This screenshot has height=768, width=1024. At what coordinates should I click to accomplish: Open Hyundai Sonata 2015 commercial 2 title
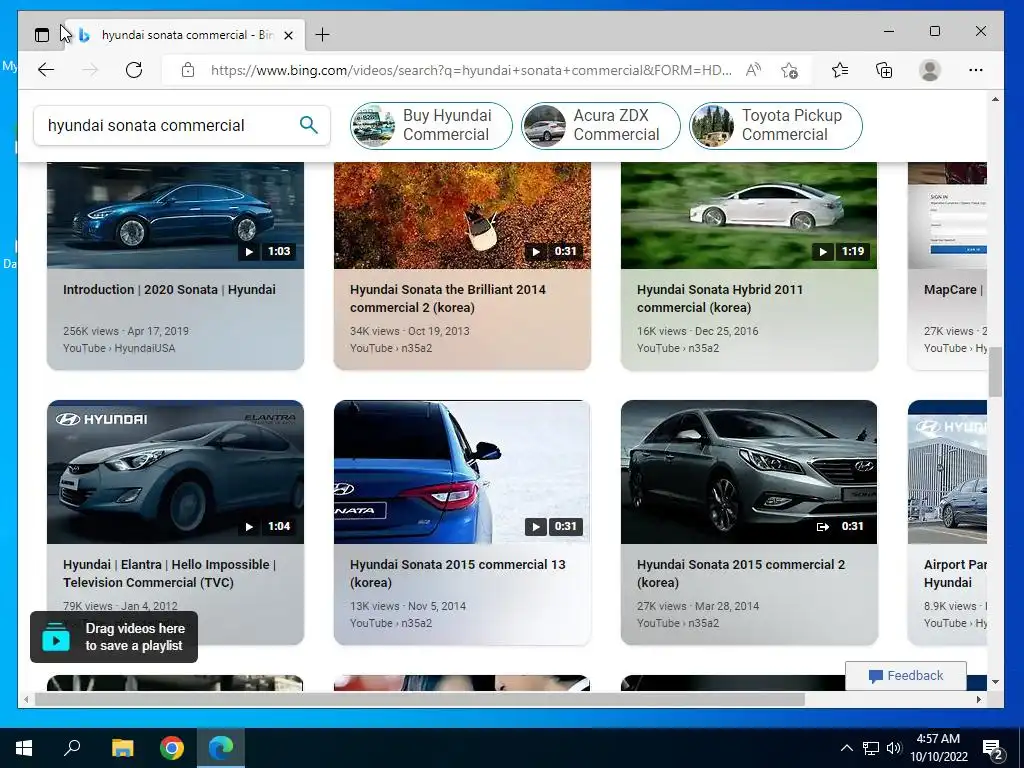point(741,573)
